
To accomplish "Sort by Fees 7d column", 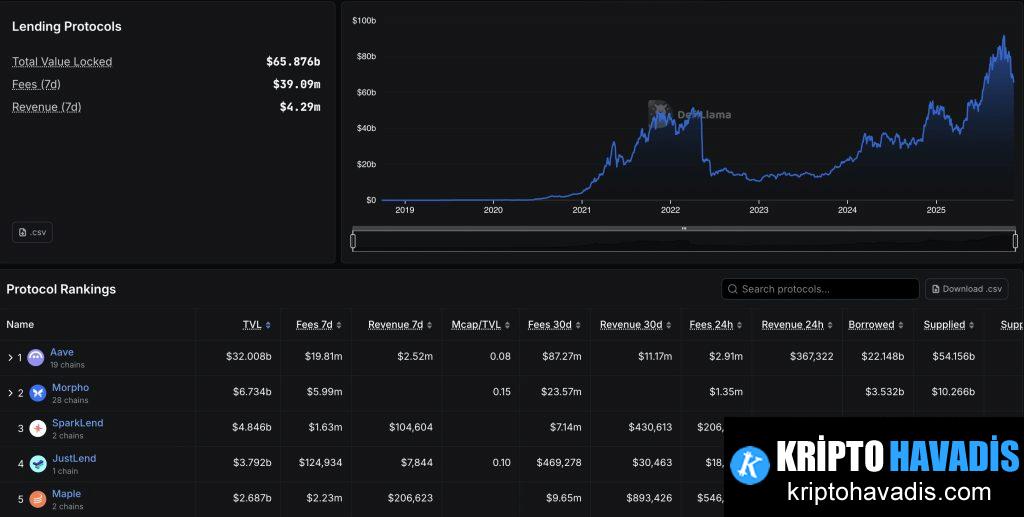I will pyautogui.click(x=319, y=324).
